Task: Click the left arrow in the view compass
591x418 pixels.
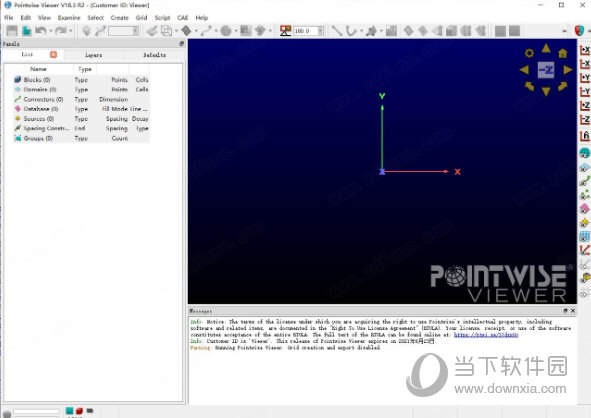Action: [524, 70]
